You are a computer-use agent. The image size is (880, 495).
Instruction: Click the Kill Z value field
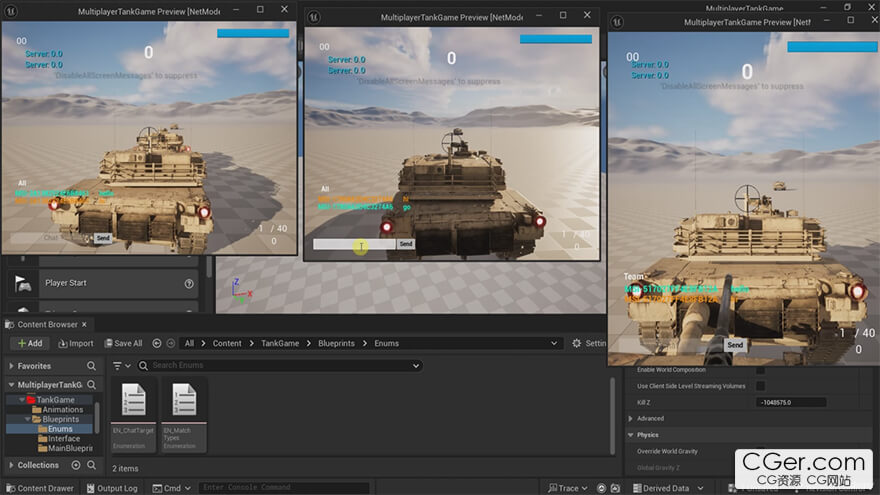791,402
